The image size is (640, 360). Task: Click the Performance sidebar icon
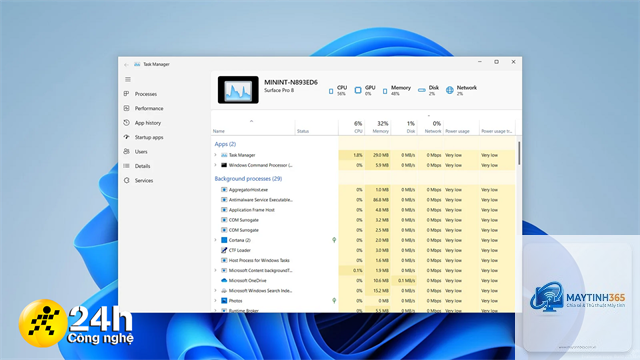coord(127,108)
